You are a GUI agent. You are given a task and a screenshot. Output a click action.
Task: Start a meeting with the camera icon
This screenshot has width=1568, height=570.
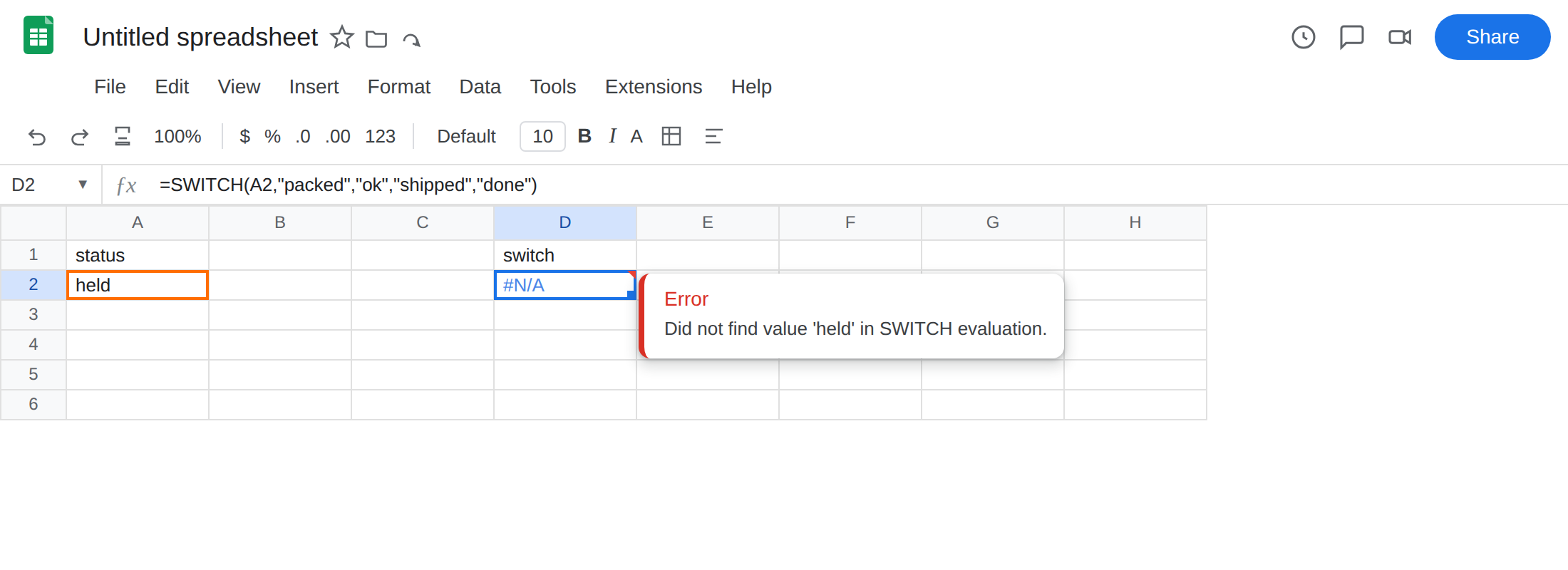(1400, 37)
